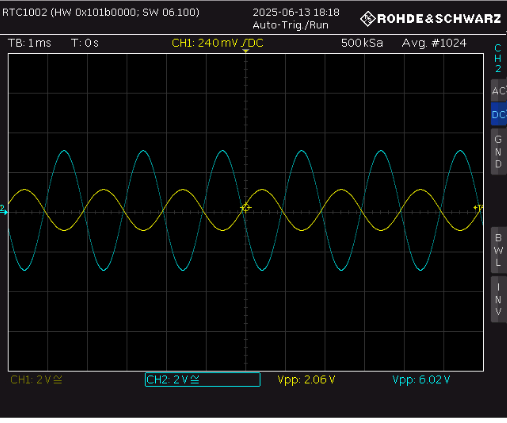The height and width of the screenshot is (423, 507).
Task: Click the Avg. #1024 averaging indicator
Action: tap(434, 43)
